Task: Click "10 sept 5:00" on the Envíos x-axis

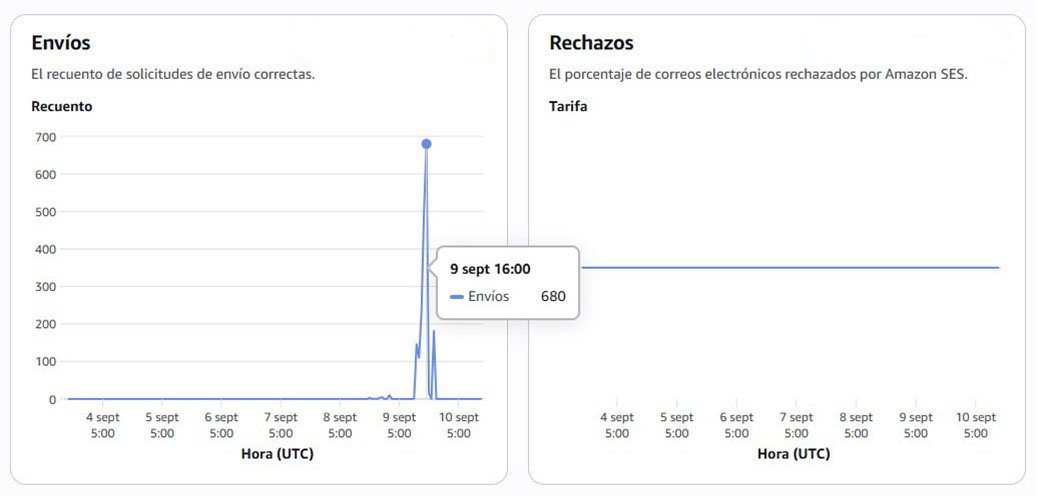Action: 459,425
